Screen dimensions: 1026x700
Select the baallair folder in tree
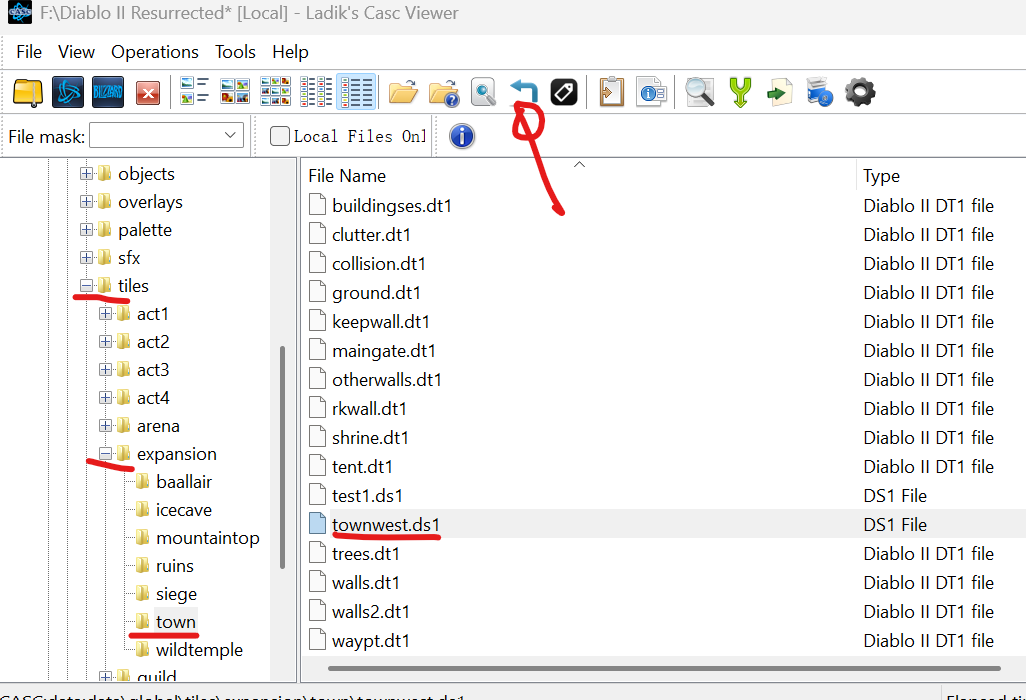pos(184,482)
